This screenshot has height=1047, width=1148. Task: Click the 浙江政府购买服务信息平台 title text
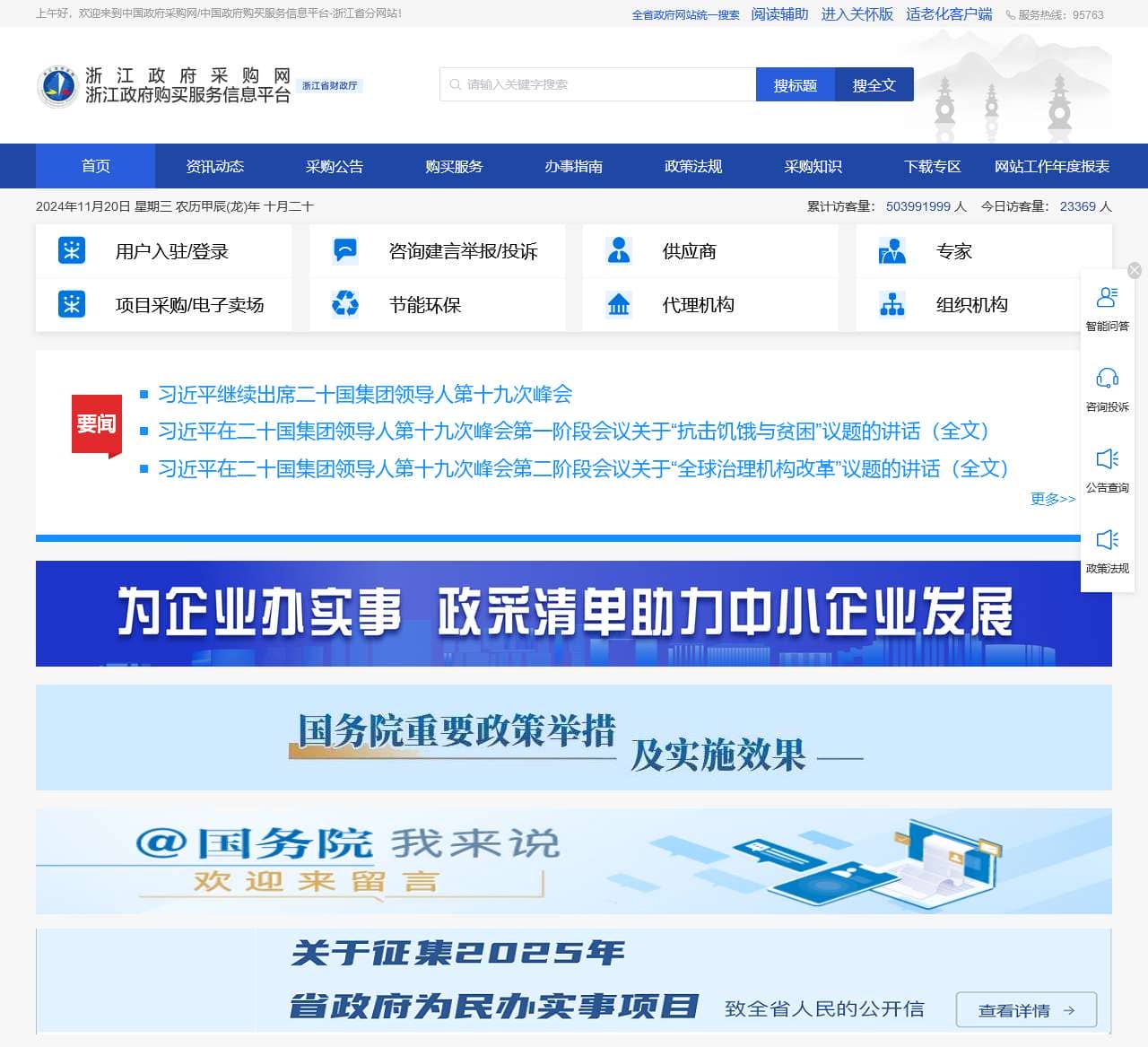[188, 94]
